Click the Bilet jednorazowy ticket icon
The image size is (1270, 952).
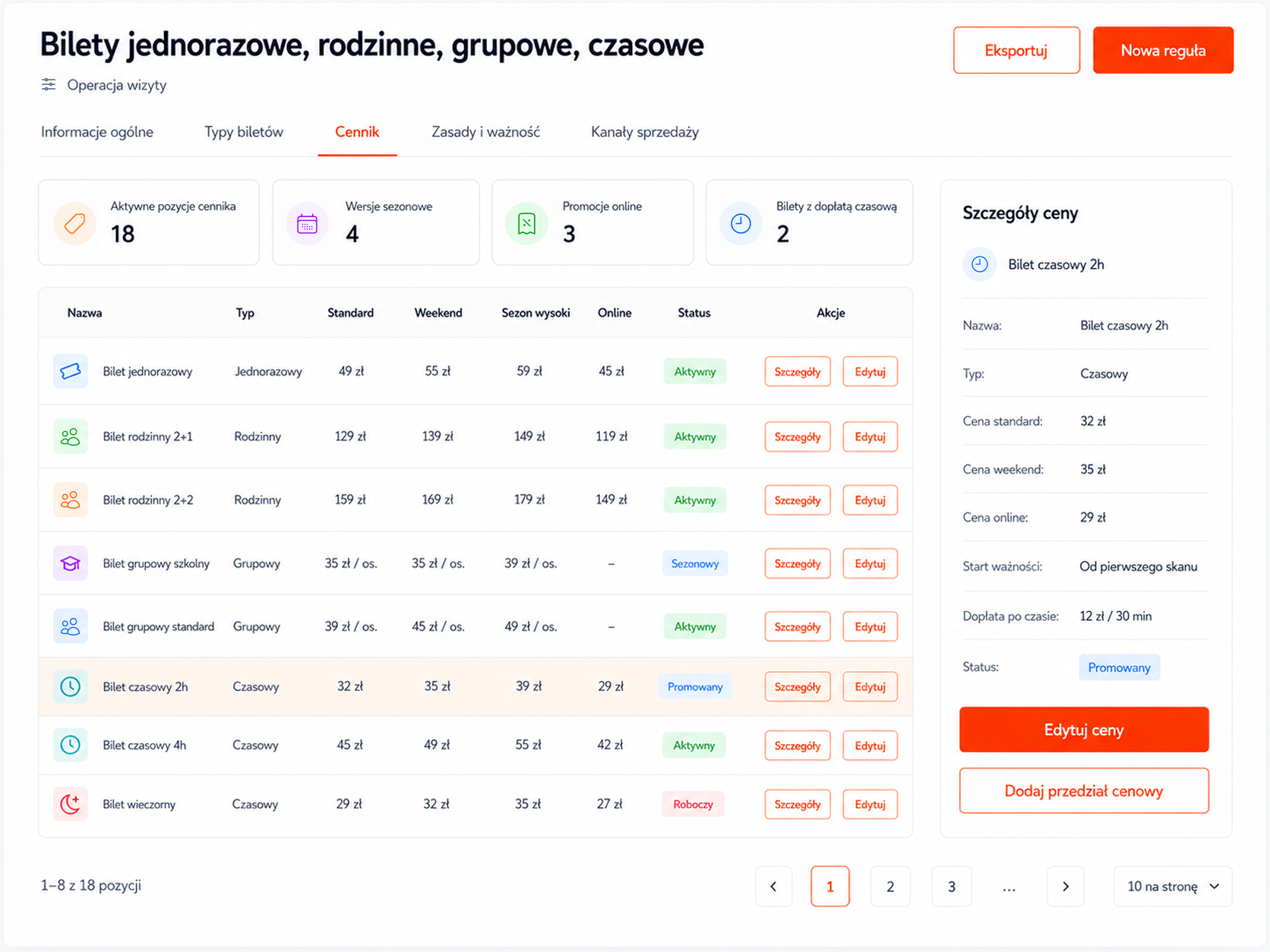pos(70,371)
